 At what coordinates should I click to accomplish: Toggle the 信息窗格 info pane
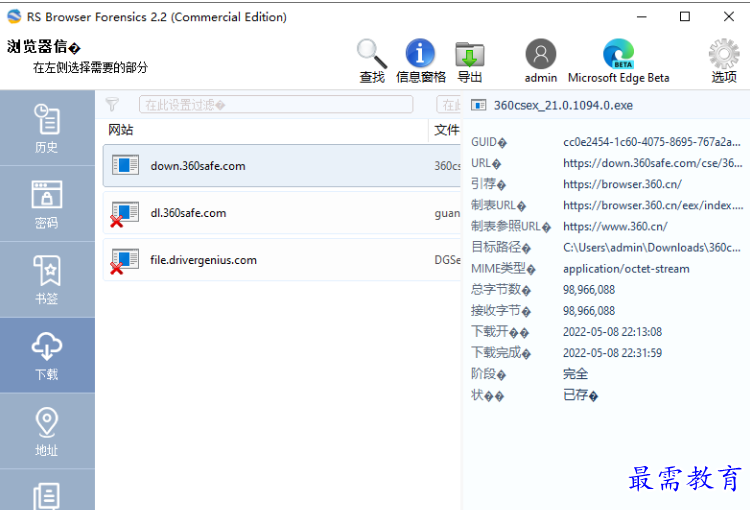tap(420, 61)
